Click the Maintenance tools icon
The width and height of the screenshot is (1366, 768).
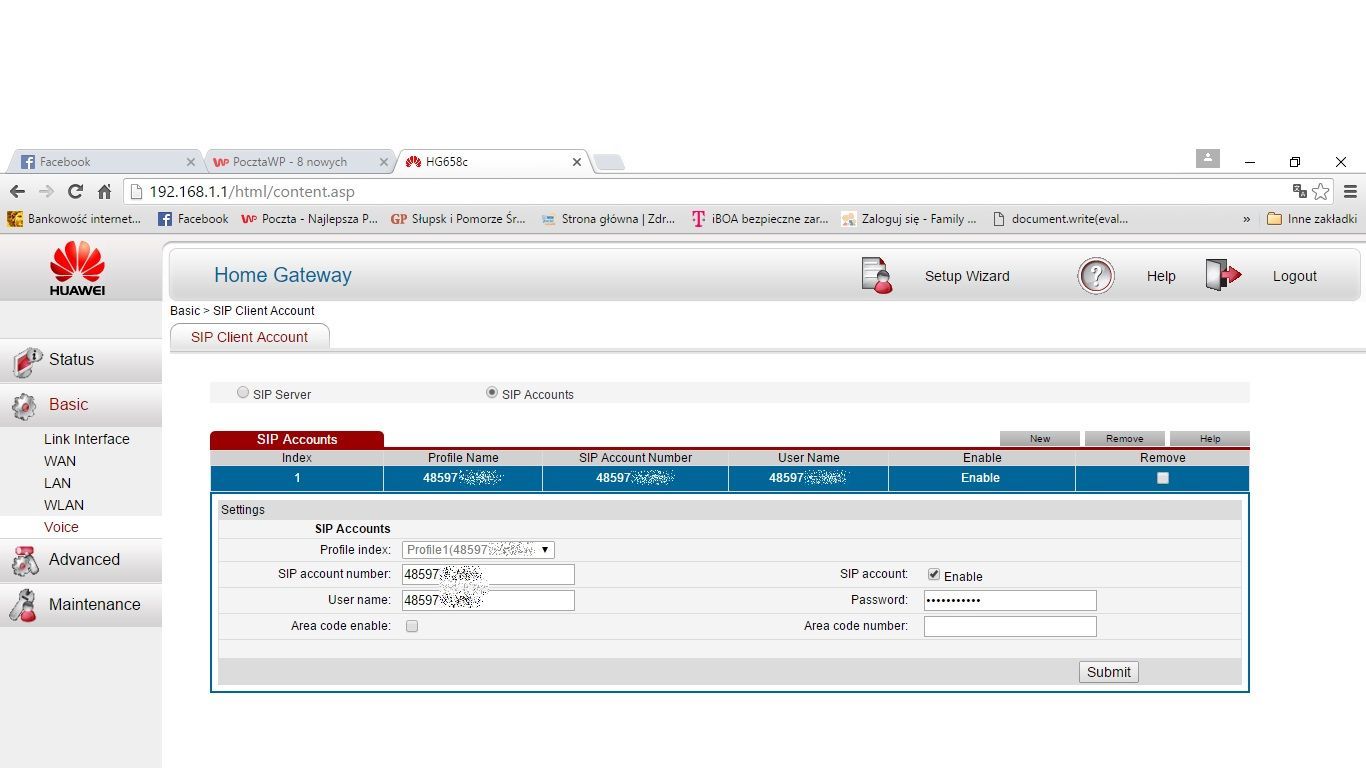pyautogui.click(x=24, y=605)
